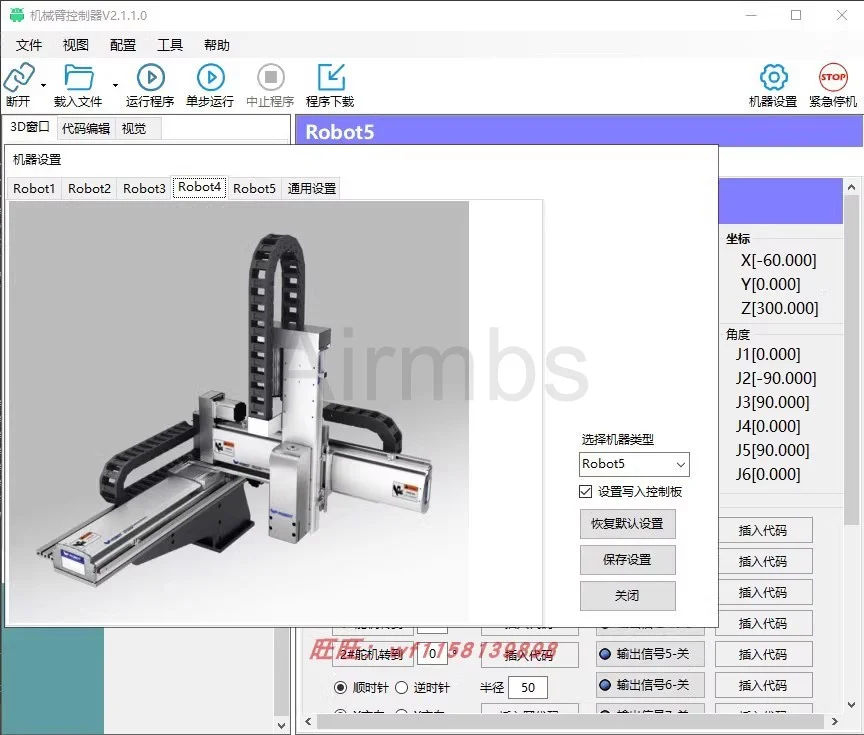The image size is (864, 735).
Task: Open the 工具 menu
Action: click(x=169, y=44)
